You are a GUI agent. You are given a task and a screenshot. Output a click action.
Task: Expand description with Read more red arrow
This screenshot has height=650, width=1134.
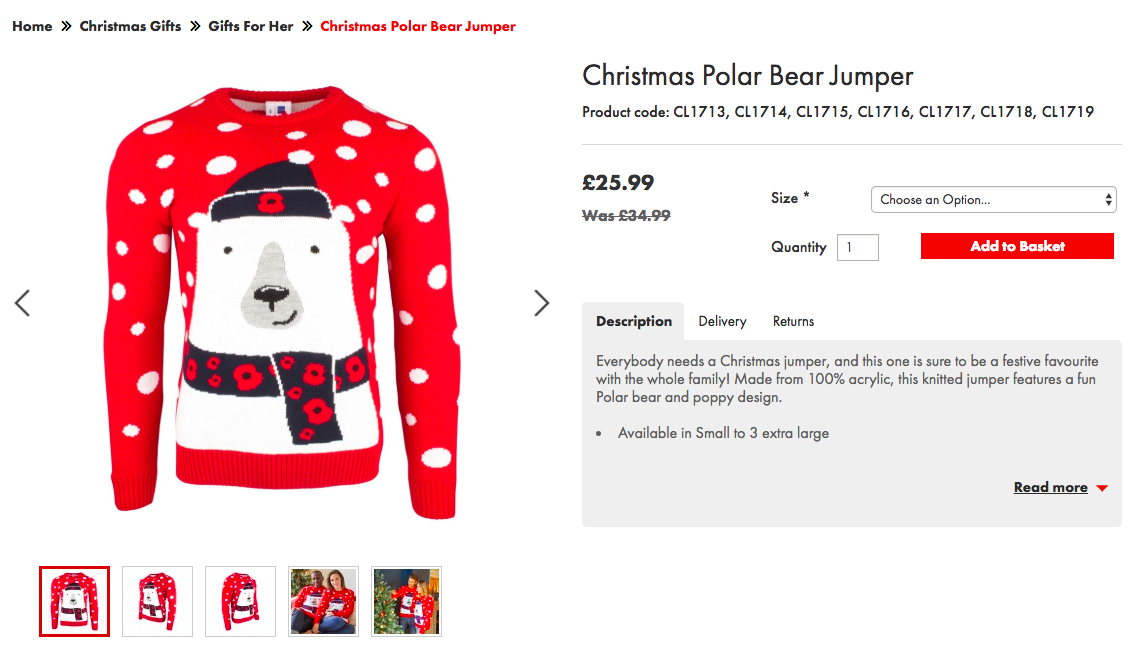1102,488
